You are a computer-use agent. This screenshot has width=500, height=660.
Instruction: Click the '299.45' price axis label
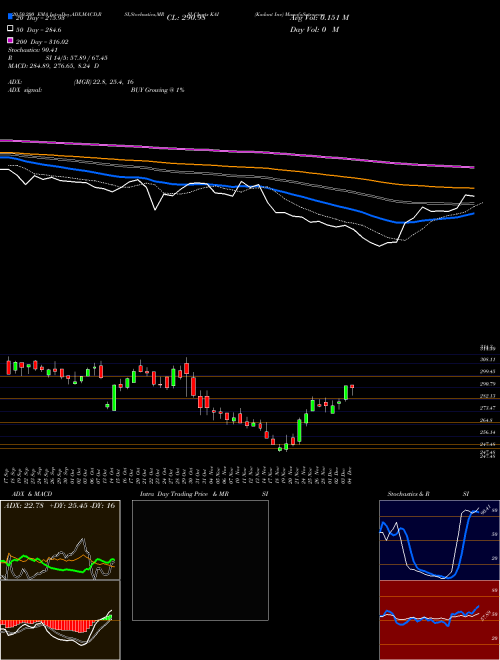[489, 372]
